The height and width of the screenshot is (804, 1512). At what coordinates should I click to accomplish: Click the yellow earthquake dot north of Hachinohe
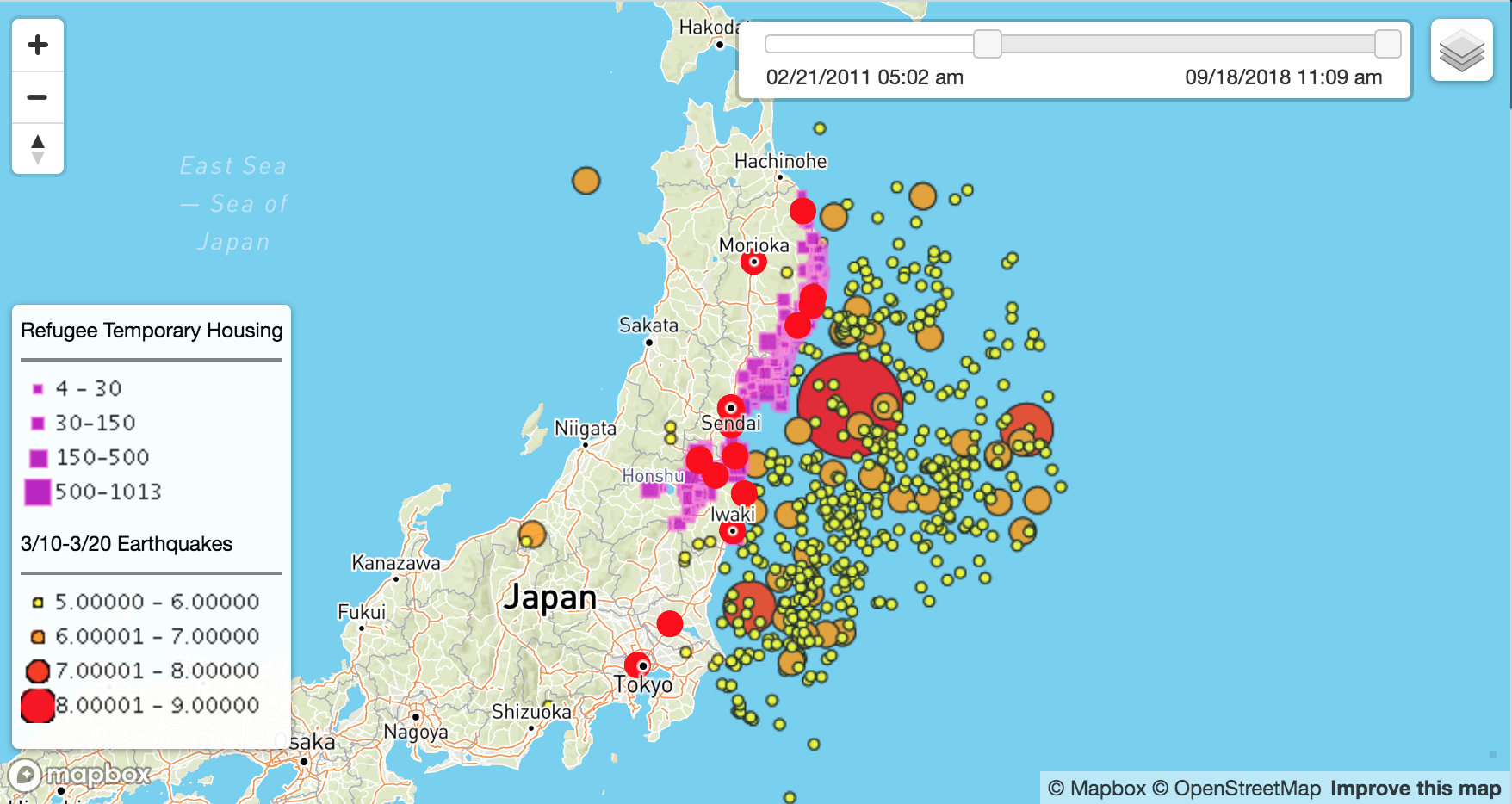(820, 128)
